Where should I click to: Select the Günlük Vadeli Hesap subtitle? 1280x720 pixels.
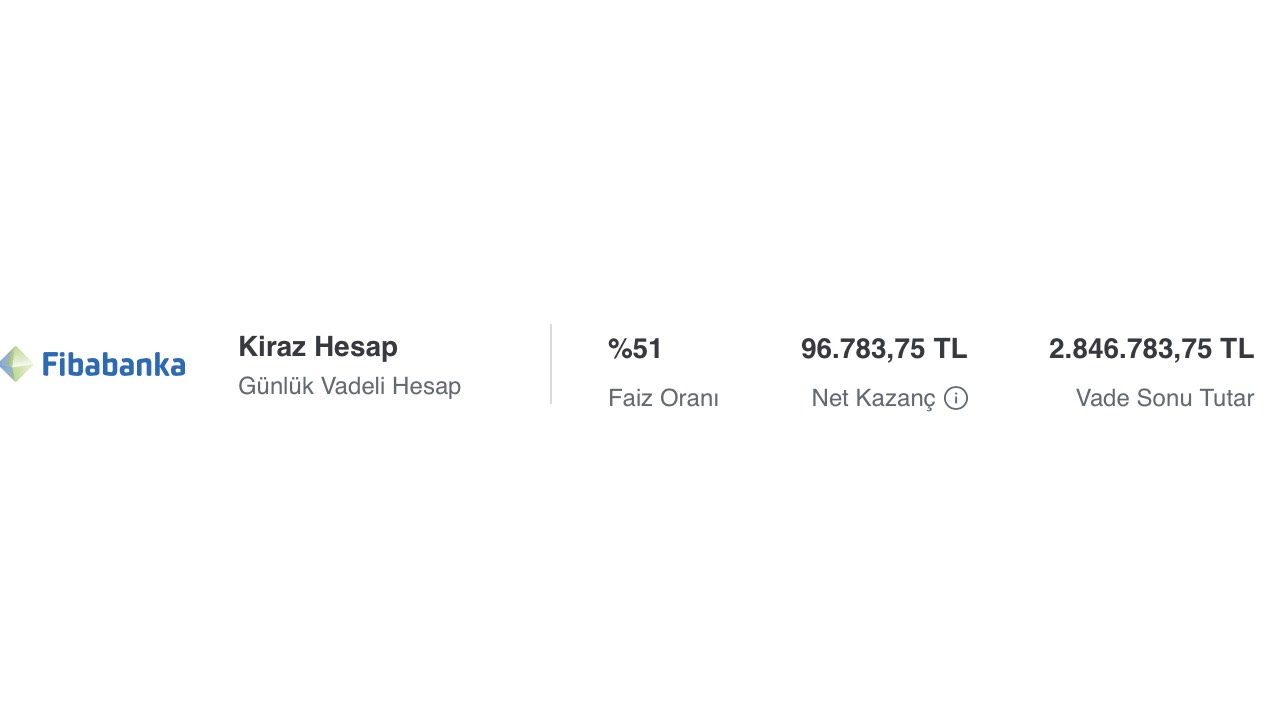pyautogui.click(x=349, y=386)
